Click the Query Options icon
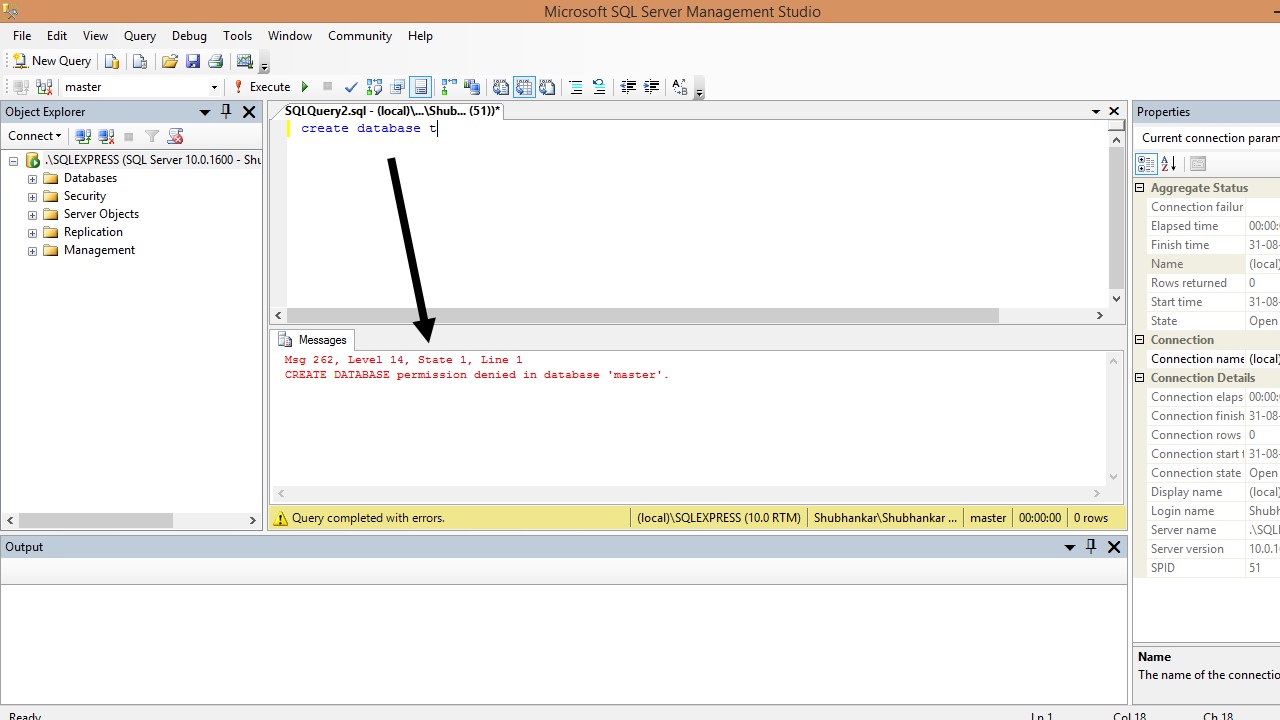This screenshot has height=720, width=1280. (398, 87)
